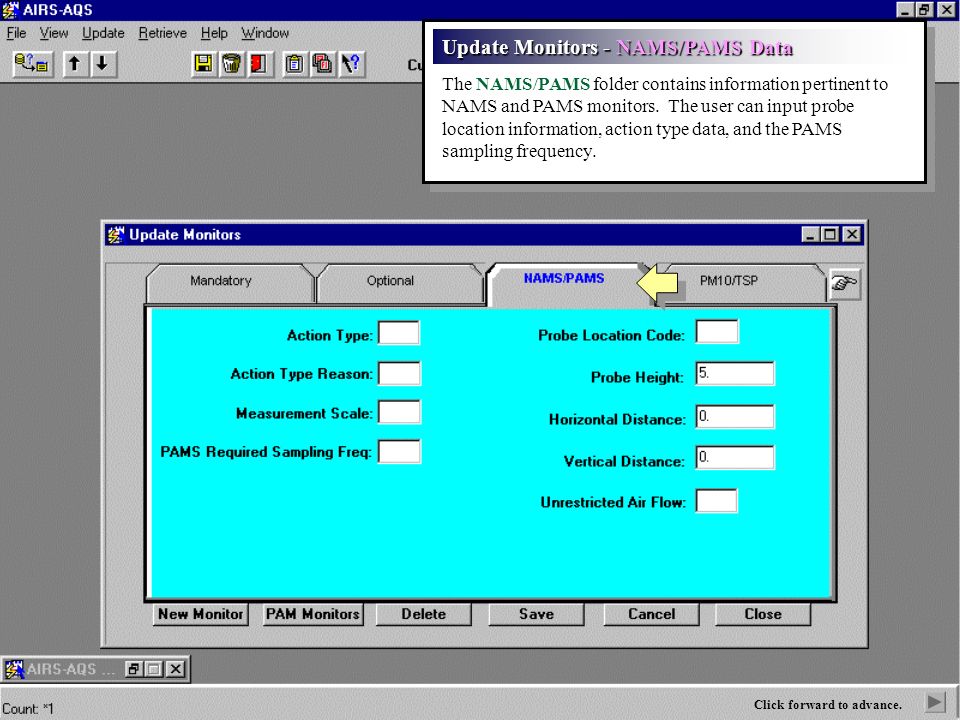Image resolution: width=960 pixels, height=720 pixels.
Task: Click the AIRS-AQS title bar application icon
Action: tap(10, 10)
